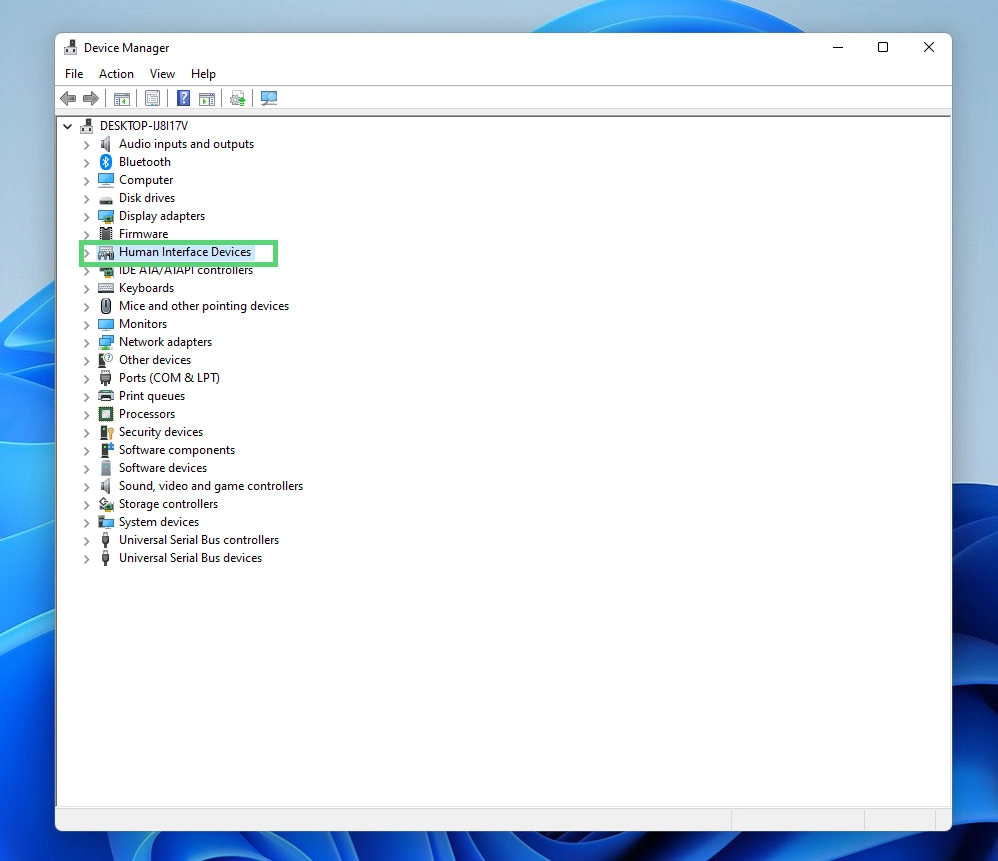
Task: Open Properties from the toolbar icon
Action: point(152,98)
